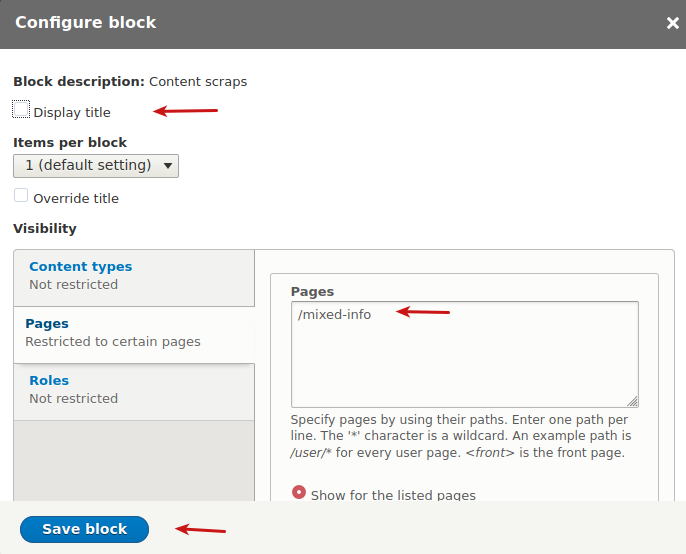686x554 pixels.
Task: Select the Pages visibility tab
Action: click(x=47, y=324)
